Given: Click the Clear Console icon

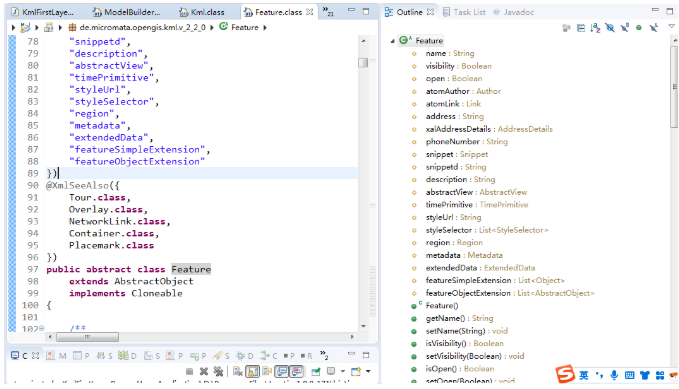Looking at the screenshot, I should click(238, 371).
